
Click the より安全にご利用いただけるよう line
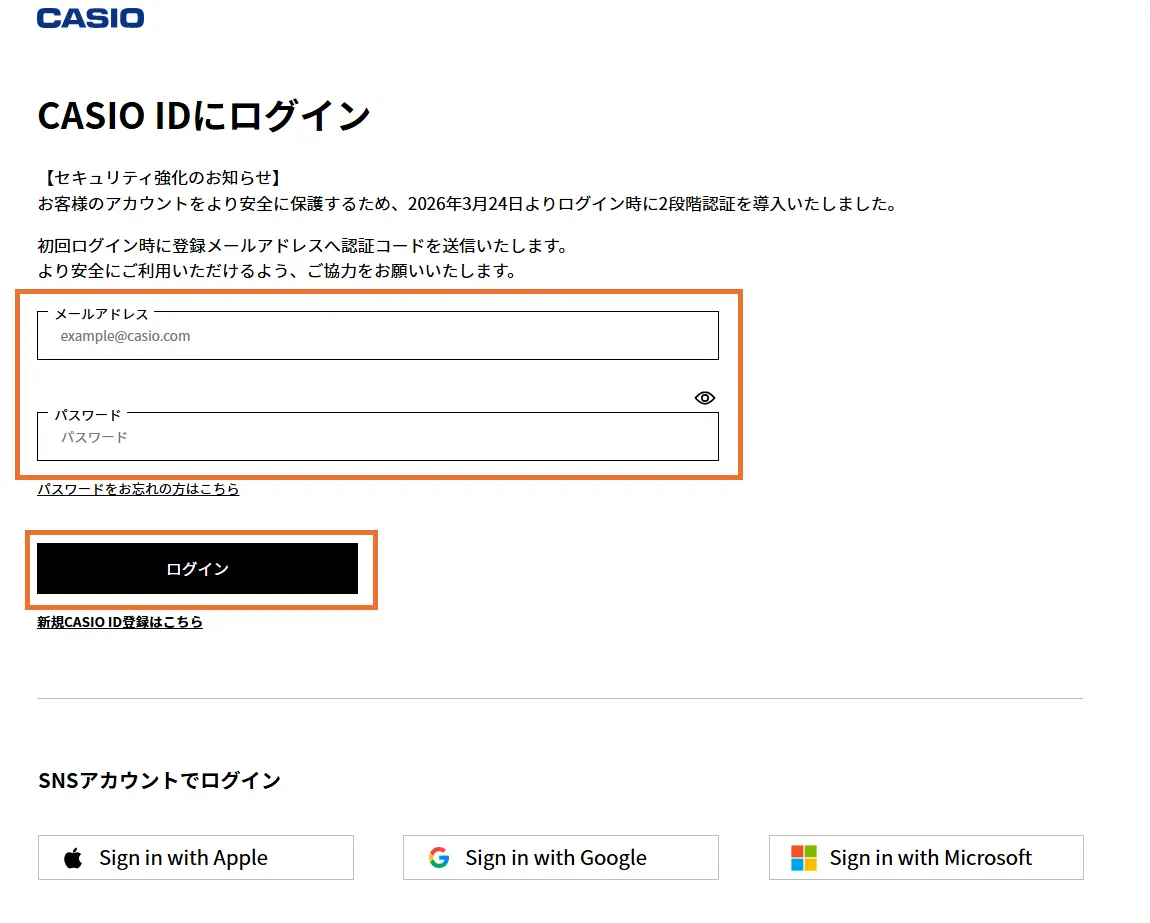pyautogui.click(x=277, y=271)
